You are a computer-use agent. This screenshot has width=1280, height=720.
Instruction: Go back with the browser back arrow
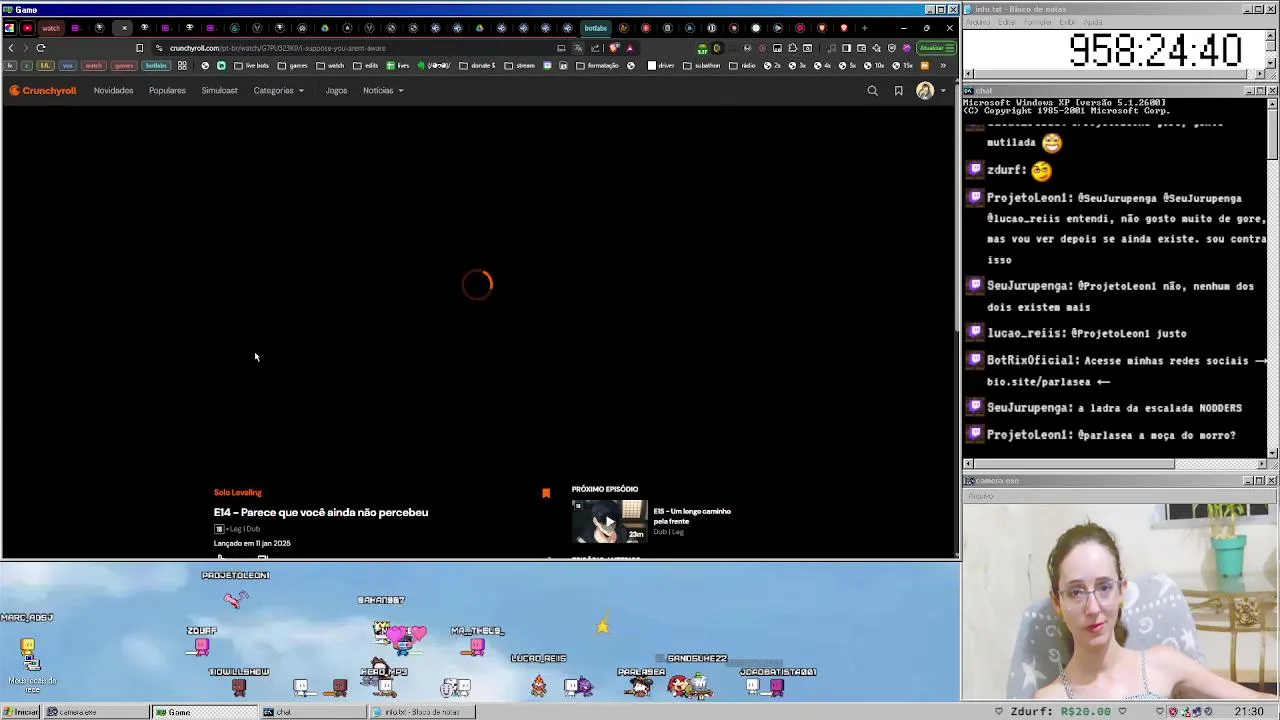11,48
